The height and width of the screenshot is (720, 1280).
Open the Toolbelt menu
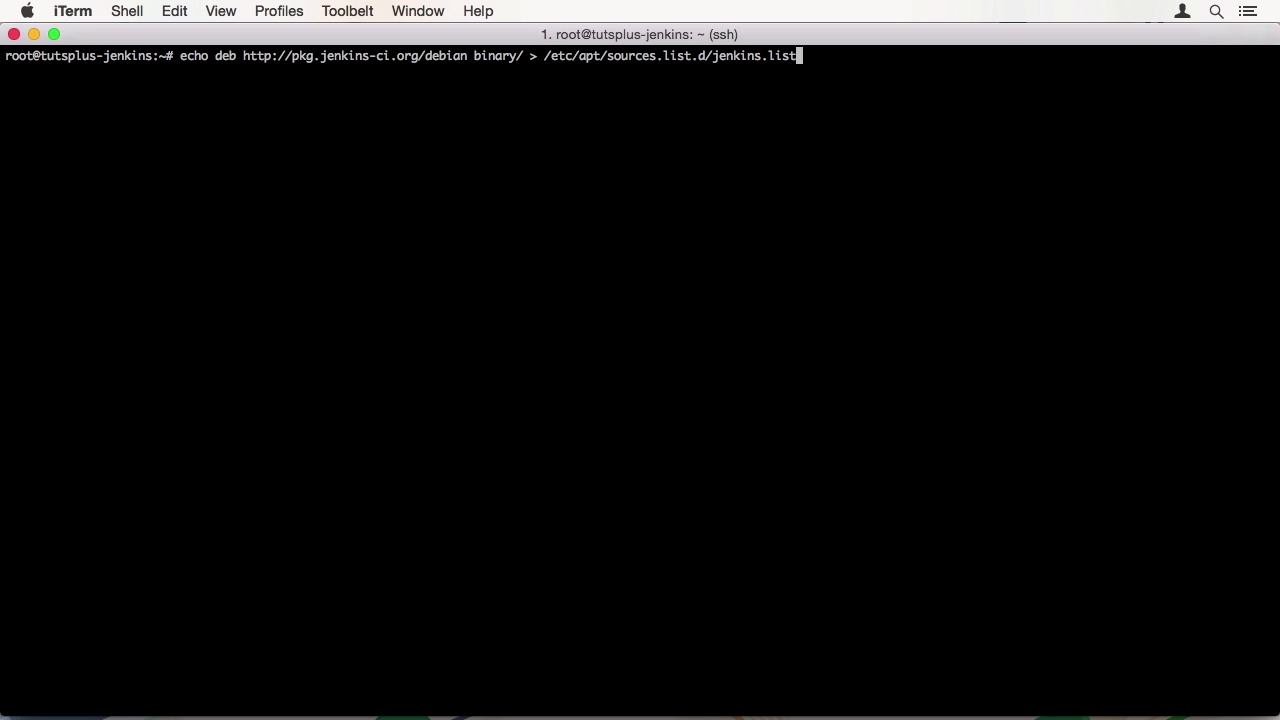click(347, 11)
